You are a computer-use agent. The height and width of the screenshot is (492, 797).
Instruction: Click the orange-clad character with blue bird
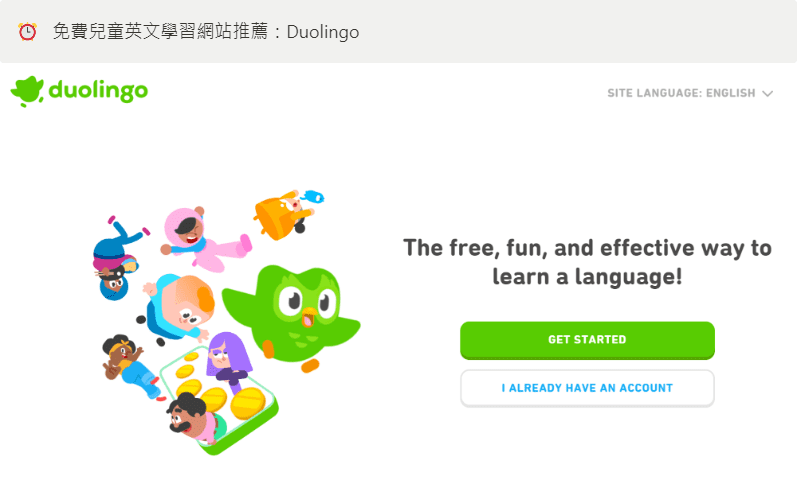[x=283, y=217]
